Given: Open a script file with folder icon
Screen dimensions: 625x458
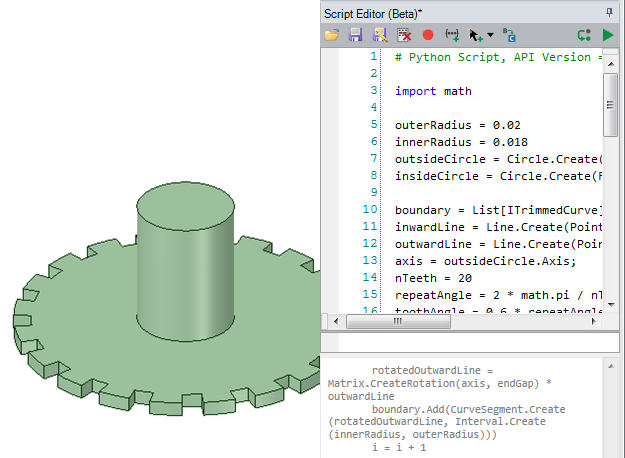Looking at the screenshot, I should [x=333, y=35].
